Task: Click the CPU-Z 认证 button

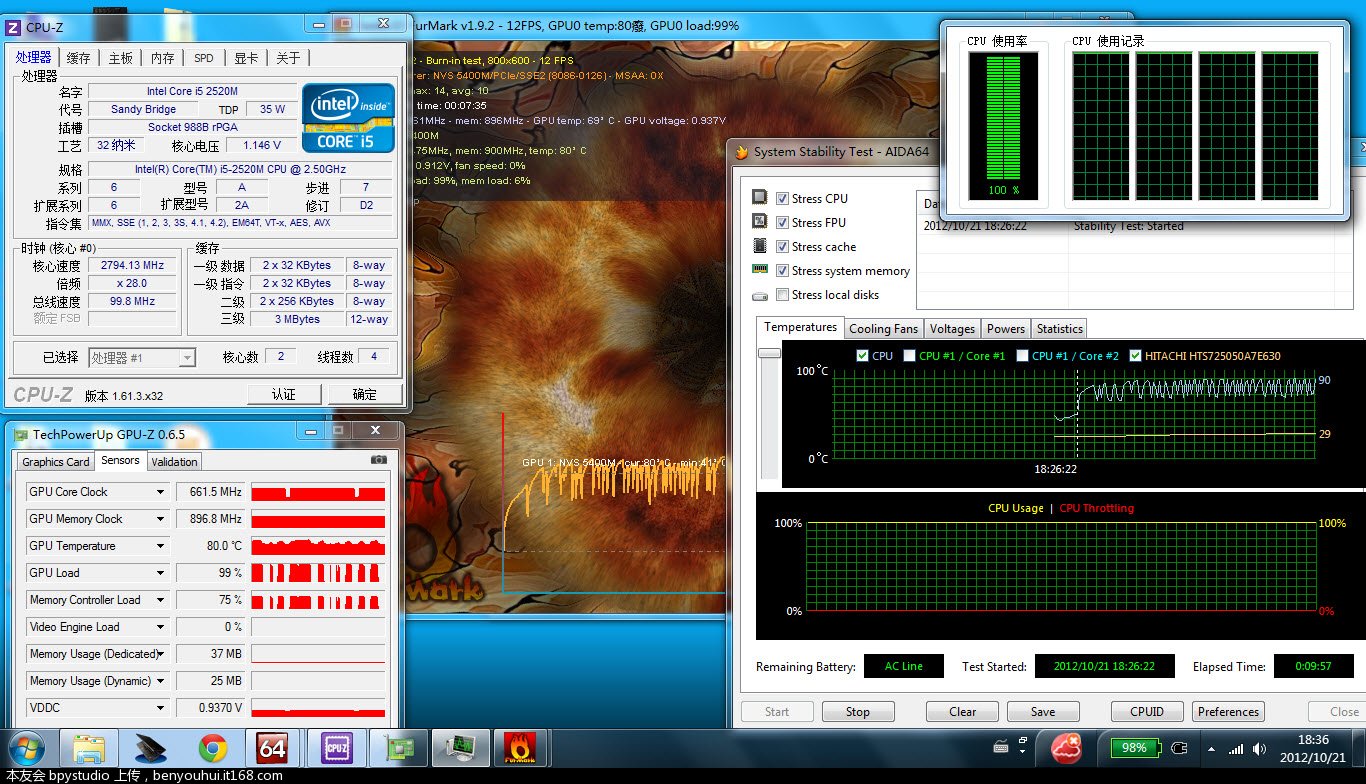Action: point(284,394)
